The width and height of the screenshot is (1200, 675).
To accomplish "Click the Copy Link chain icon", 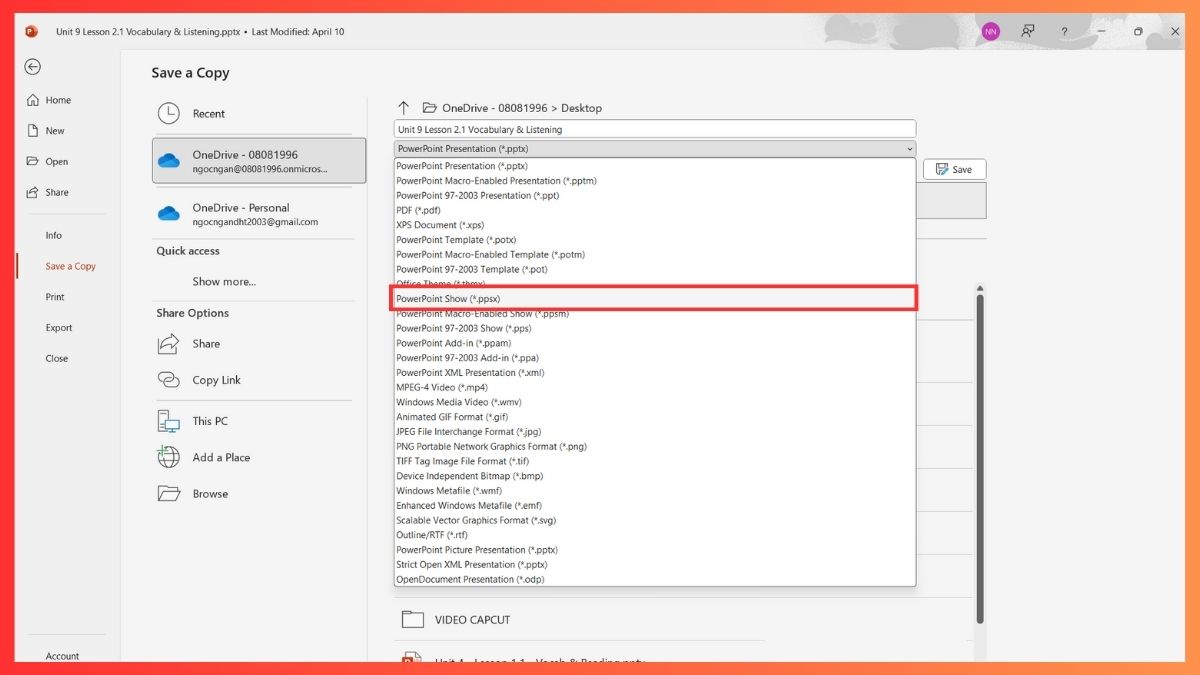I will click(x=168, y=380).
